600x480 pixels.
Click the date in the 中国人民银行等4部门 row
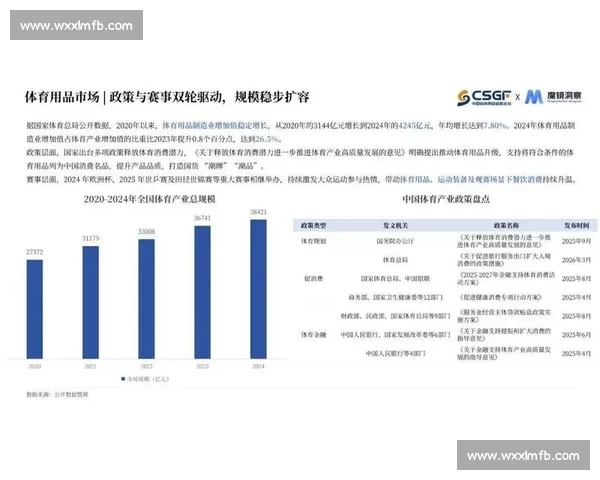pos(576,354)
